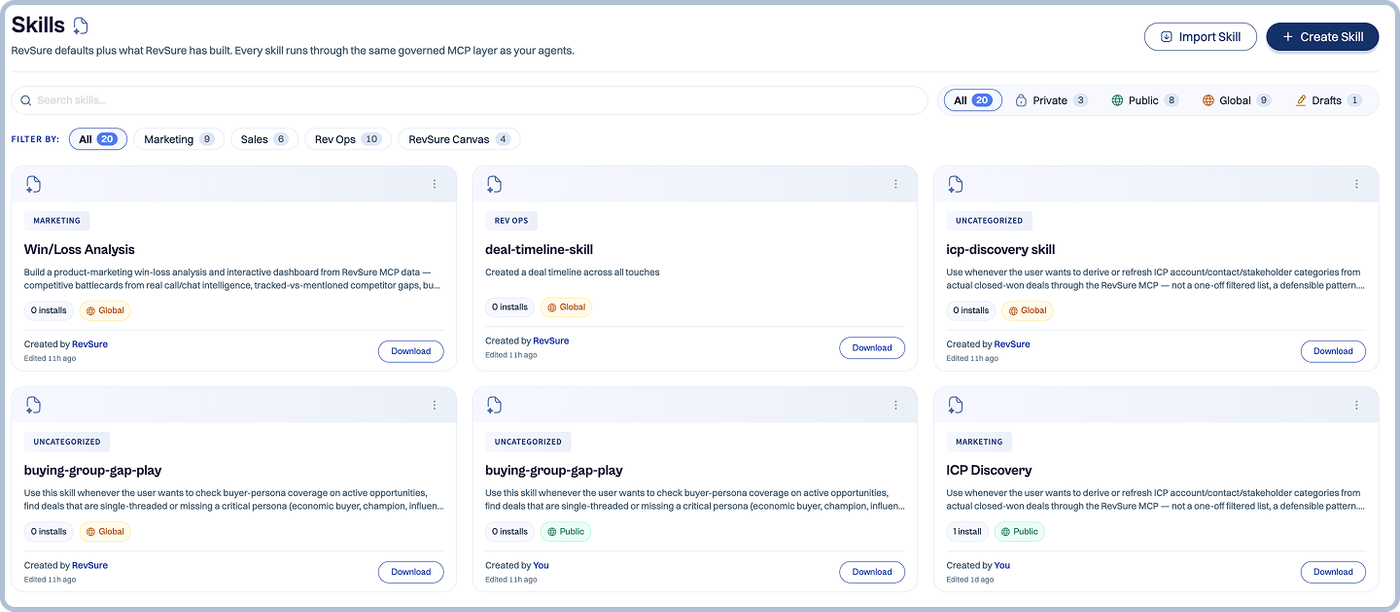Open the ICP Discovery card title
Screen dimensions: 1400x612
pyautogui.click(x=989, y=470)
